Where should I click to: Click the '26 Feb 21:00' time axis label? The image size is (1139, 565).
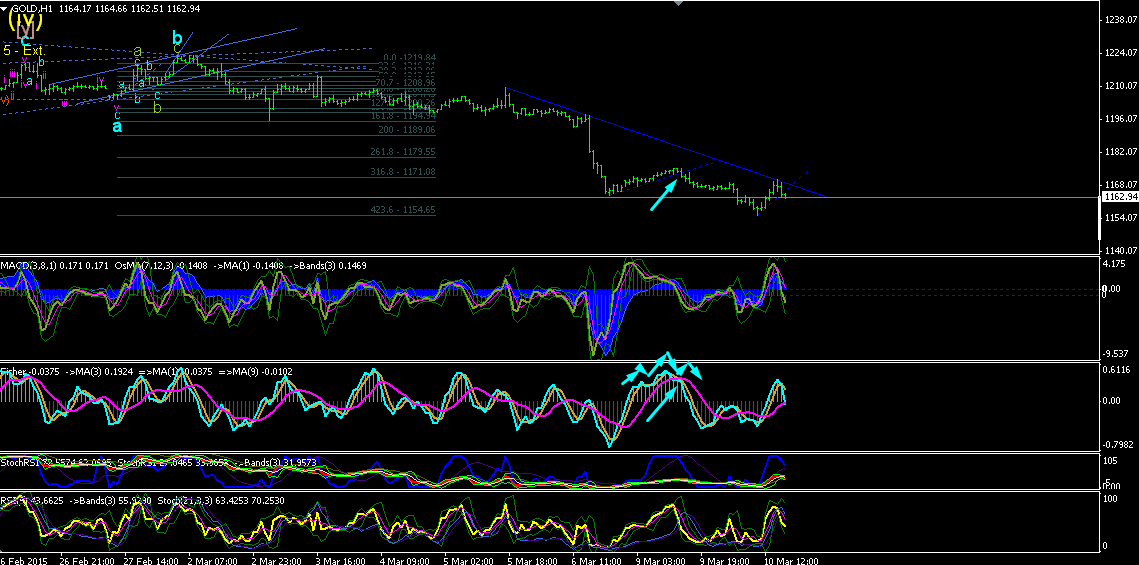pyautogui.click(x=87, y=561)
